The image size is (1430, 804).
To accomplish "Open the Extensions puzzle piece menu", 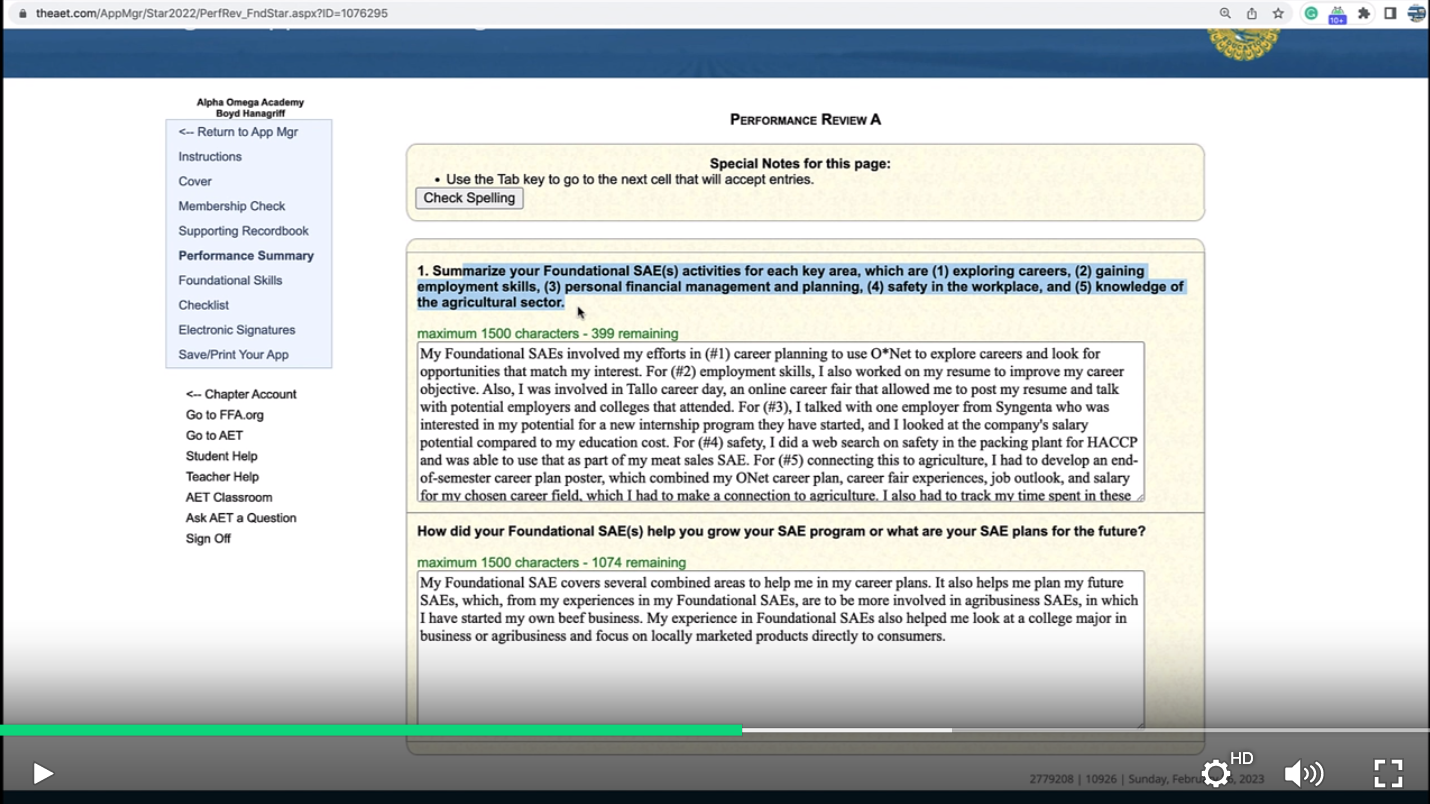I will 1364,13.
